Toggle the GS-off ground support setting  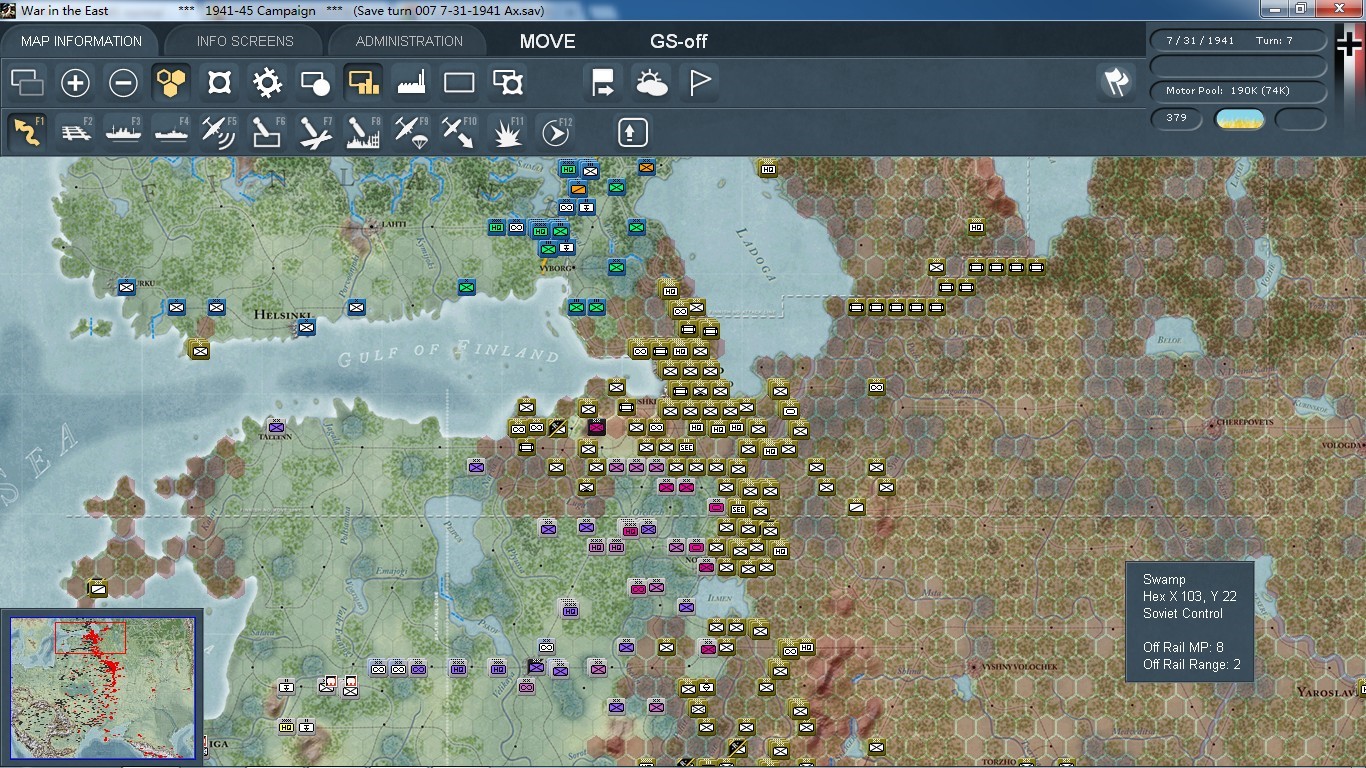[x=679, y=41]
